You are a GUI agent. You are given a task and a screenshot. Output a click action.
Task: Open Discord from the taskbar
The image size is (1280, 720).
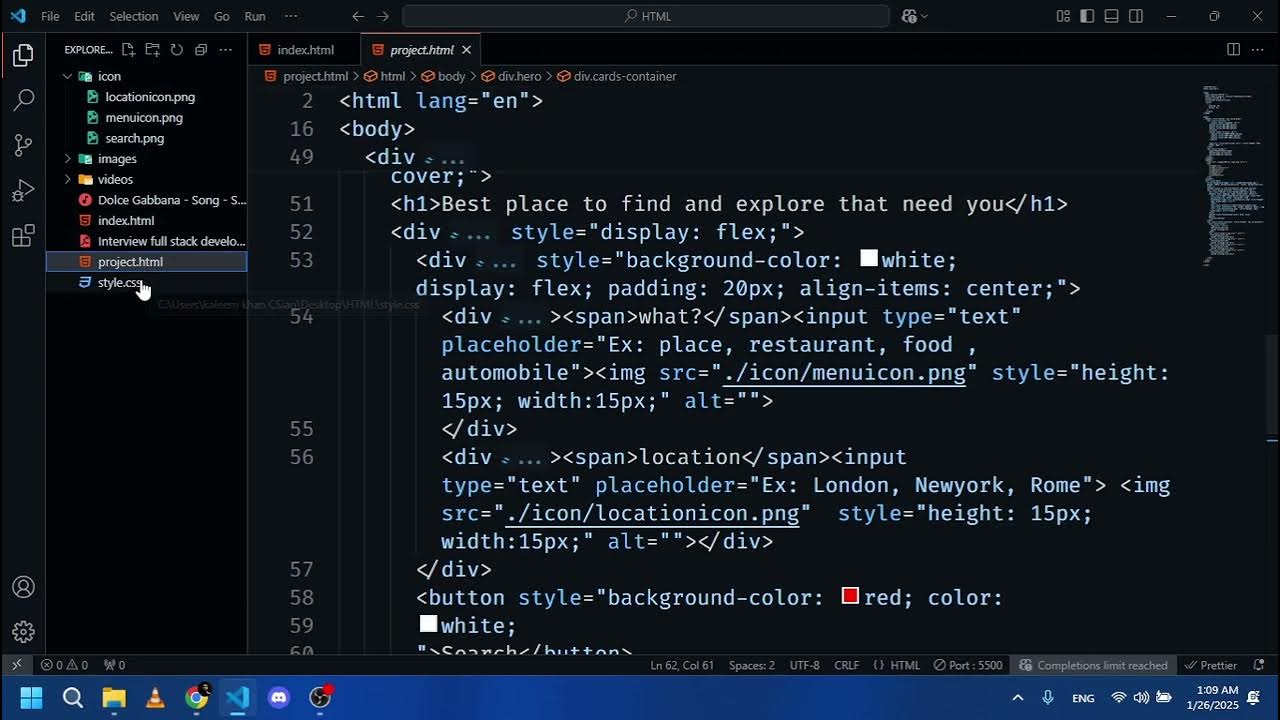(x=279, y=697)
